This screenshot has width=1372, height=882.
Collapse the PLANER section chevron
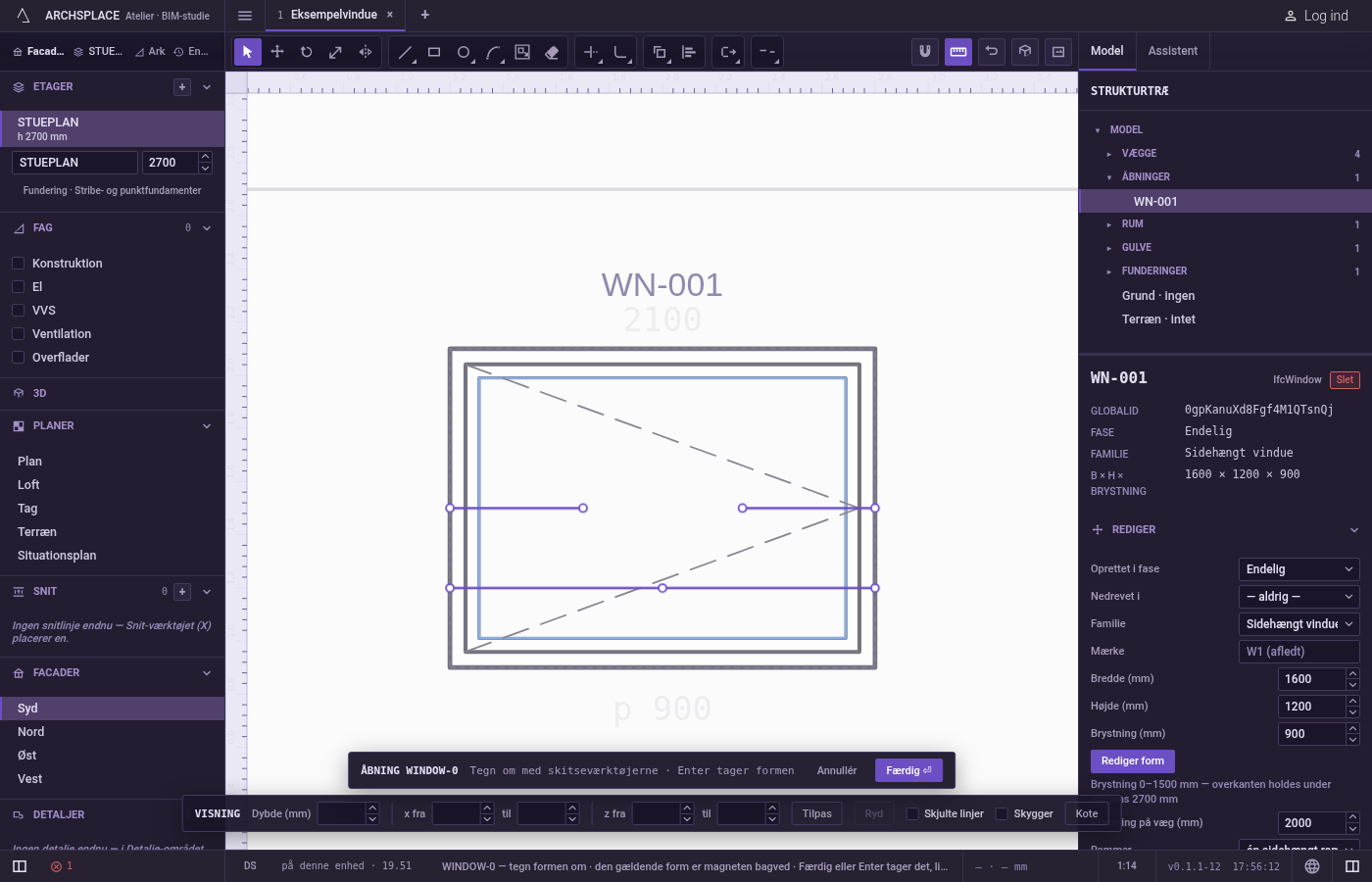pyautogui.click(x=207, y=426)
